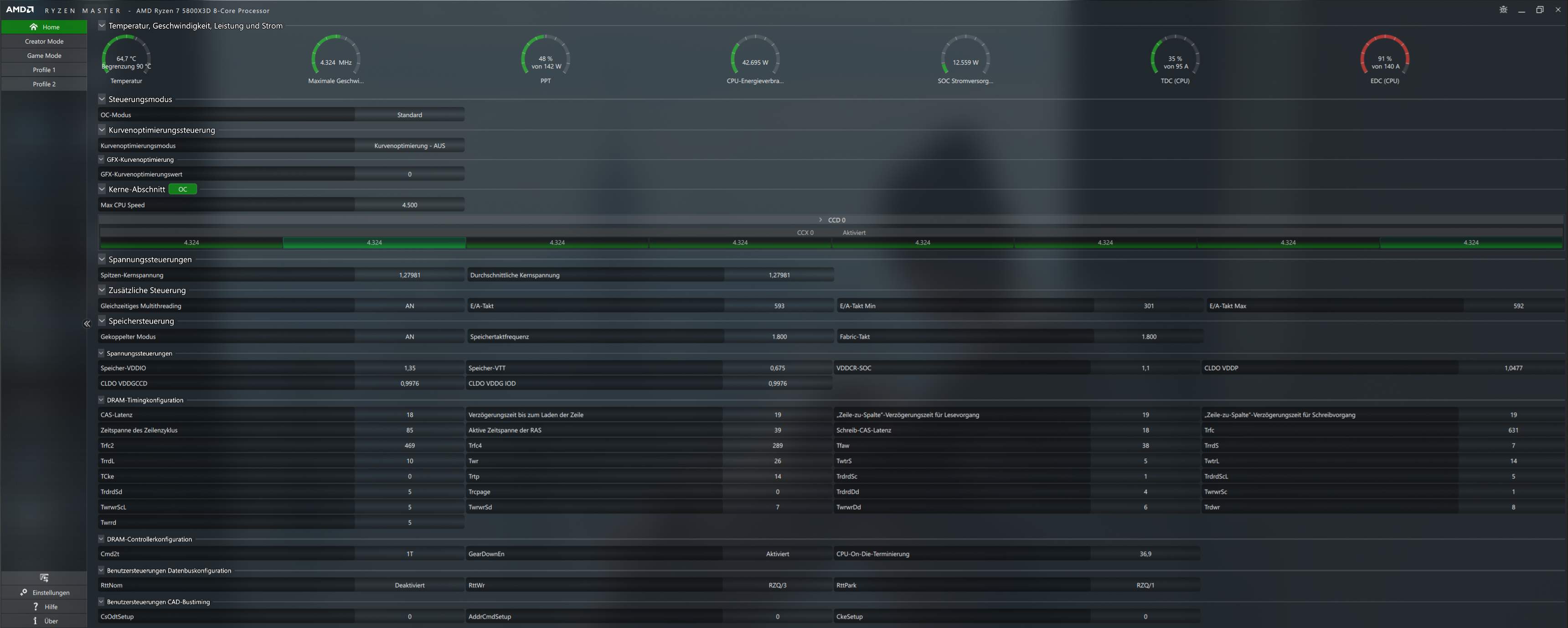Toggle the green OC badge beside Kerne-Abschnitt
The width and height of the screenshot is (1568, 628).
pos(183,189)
